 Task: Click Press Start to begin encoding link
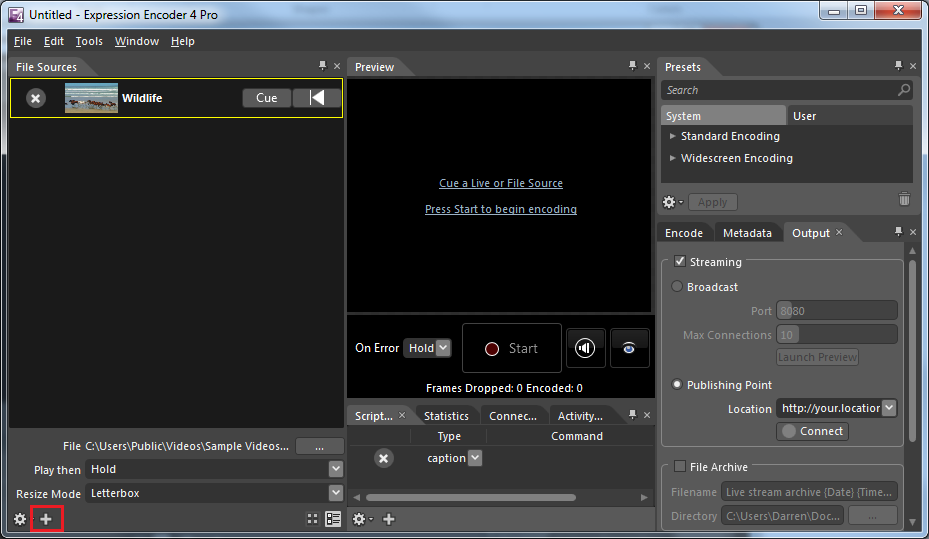[x=501, y=209]
